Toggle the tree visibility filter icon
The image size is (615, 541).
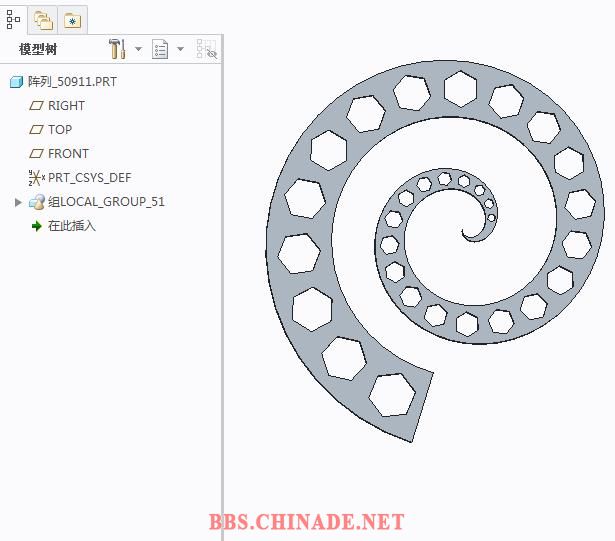[206, 49]
